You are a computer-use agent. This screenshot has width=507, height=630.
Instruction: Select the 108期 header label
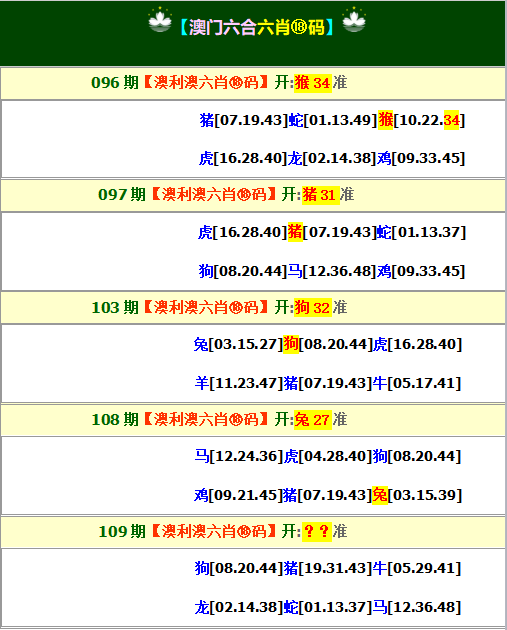[114, 419]
